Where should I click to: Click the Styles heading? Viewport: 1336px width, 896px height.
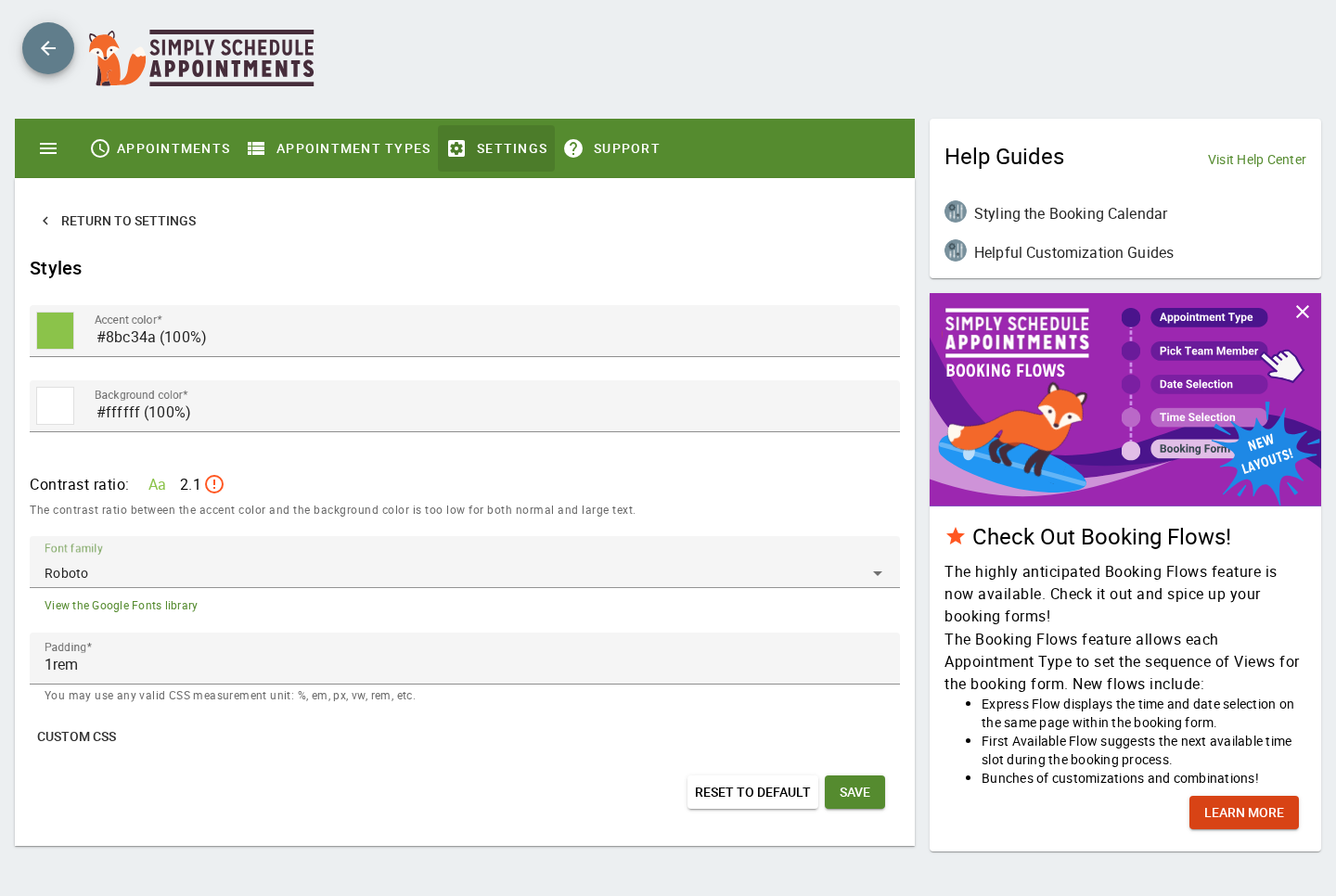pyautogui.click(x=56, y=268)
